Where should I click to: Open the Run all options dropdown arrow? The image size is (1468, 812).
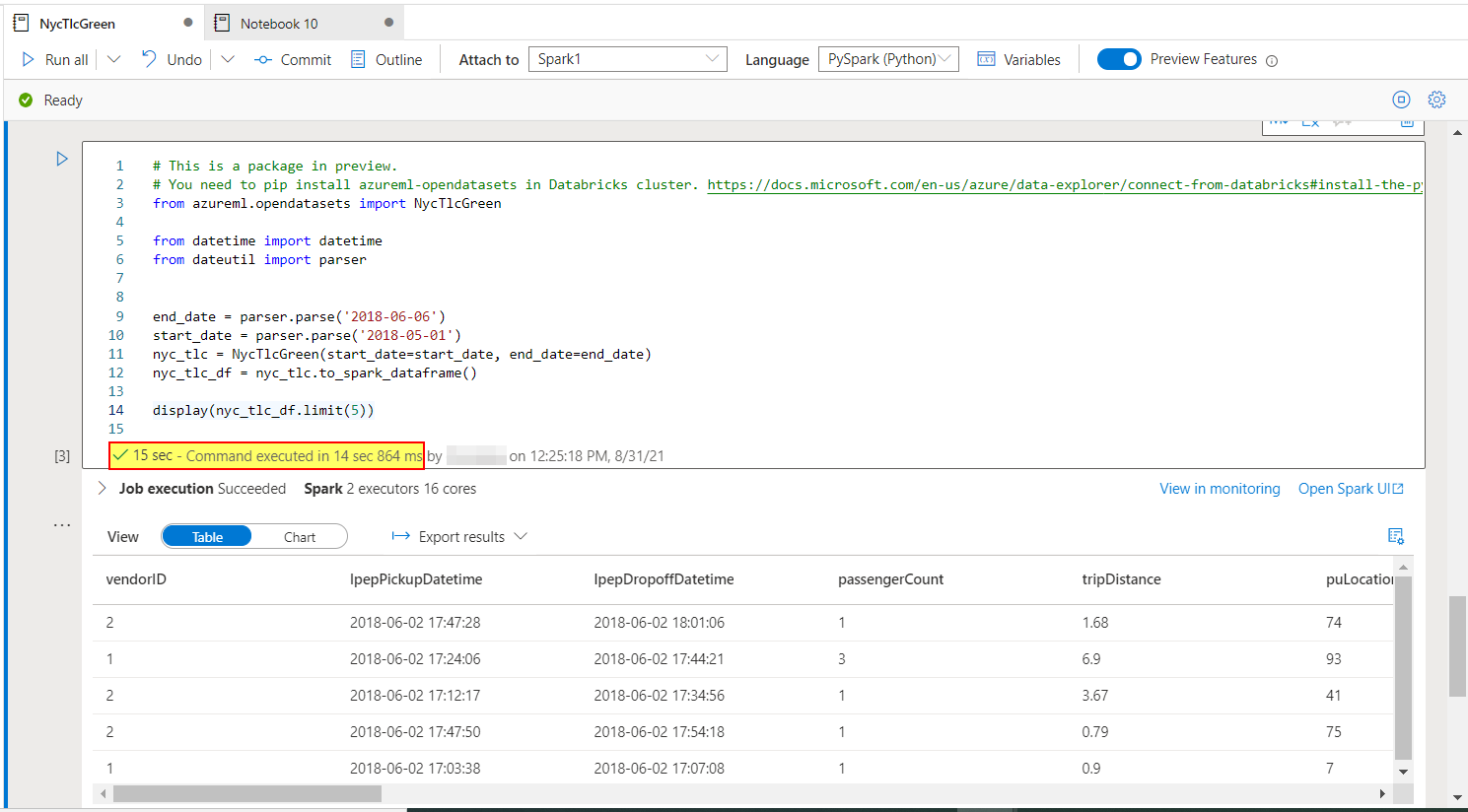coord(113,59)
